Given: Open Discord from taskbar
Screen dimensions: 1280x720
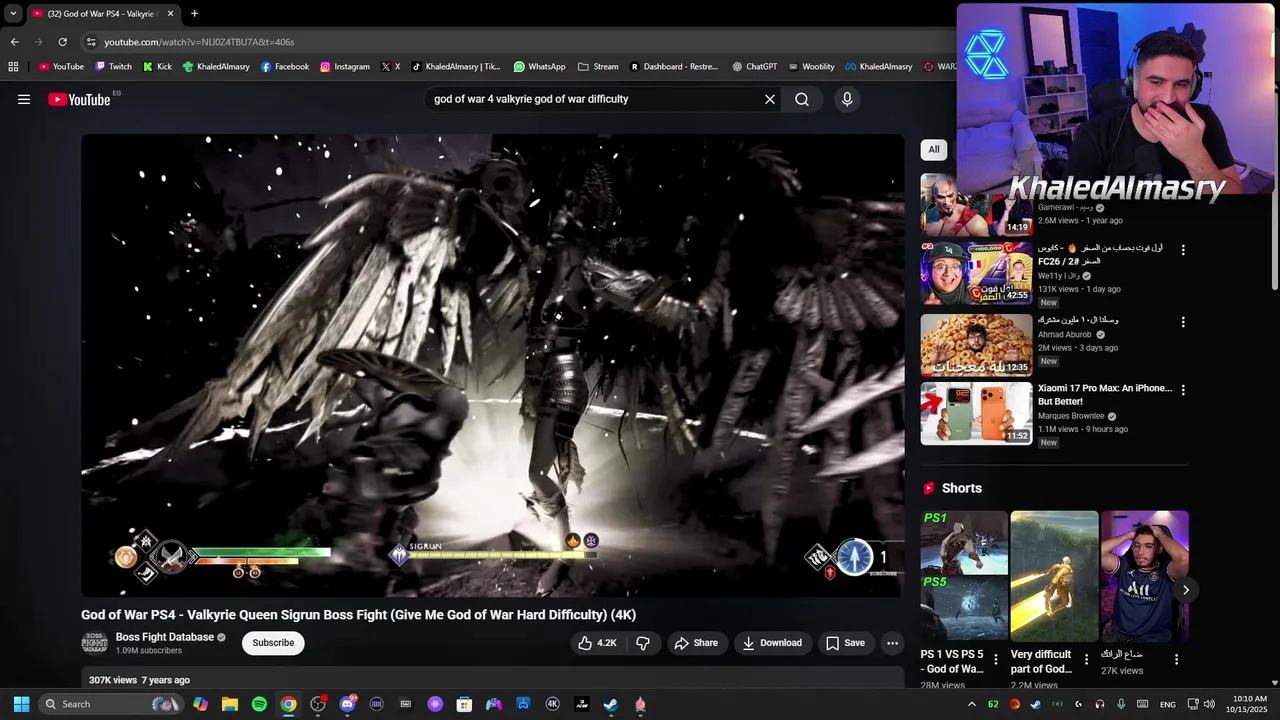Looking at the screenshot, I should pyautogui.click(x=347, y=704).
